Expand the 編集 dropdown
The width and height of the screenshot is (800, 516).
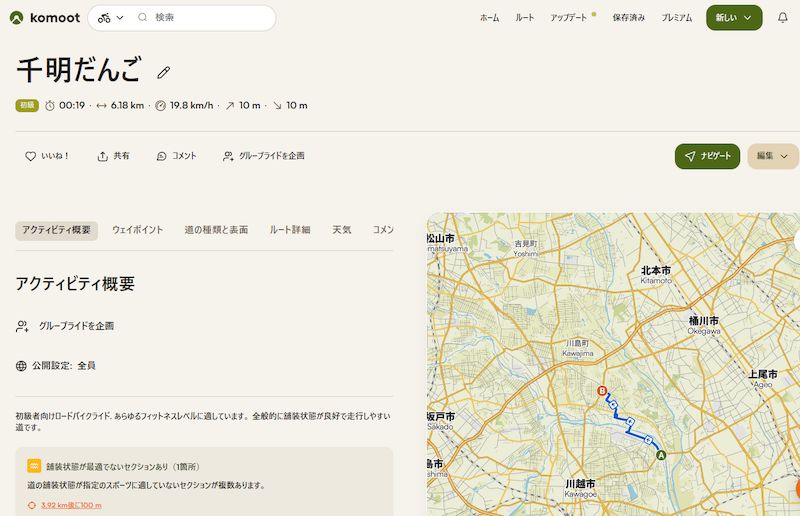[773, 156]
